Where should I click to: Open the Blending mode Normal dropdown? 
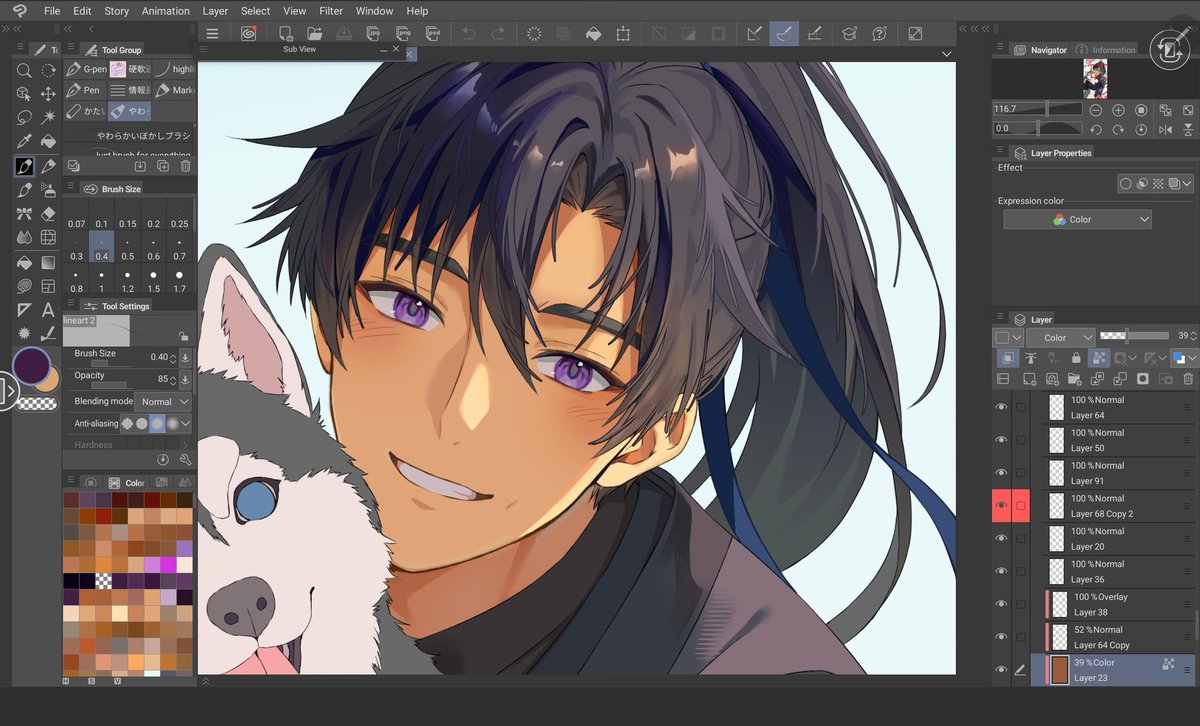[x=162, y=401]
